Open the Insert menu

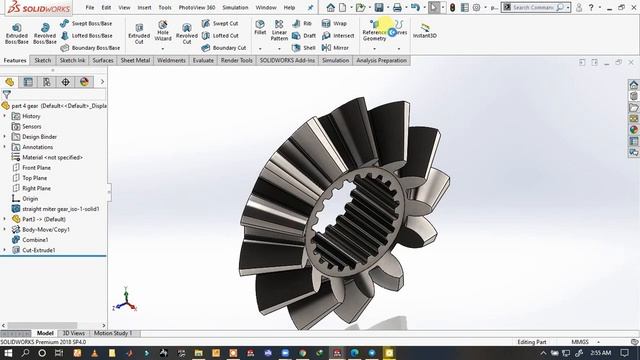click(x=144, y=7)
